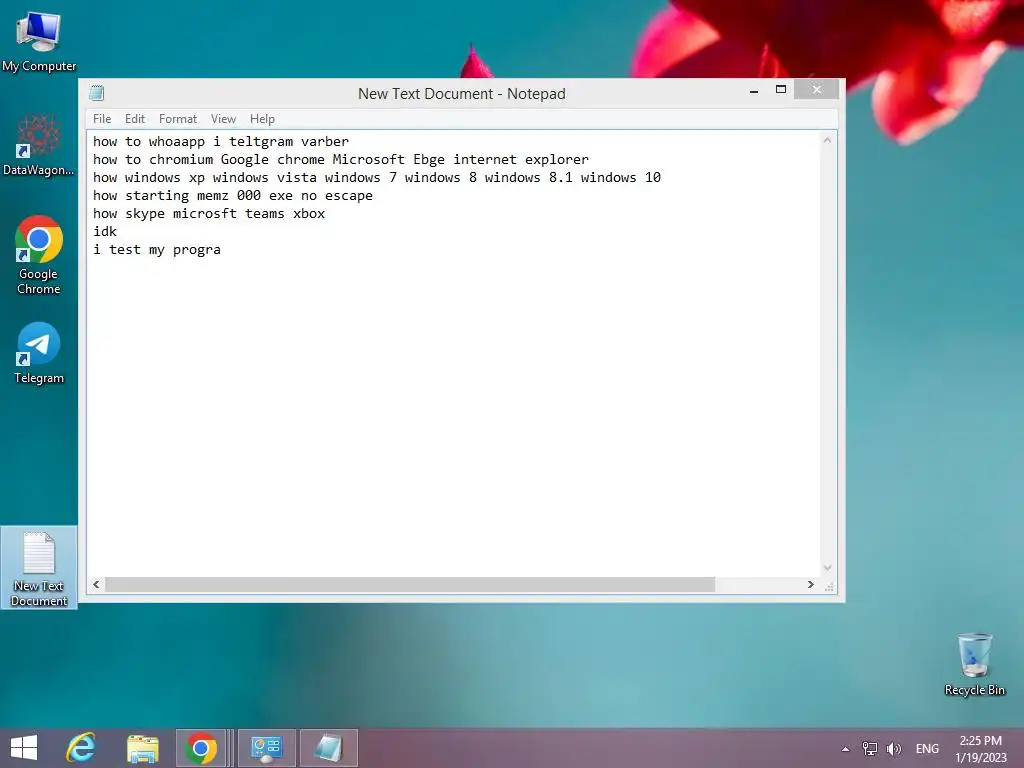Open the network tray icon

pos(870,748)
